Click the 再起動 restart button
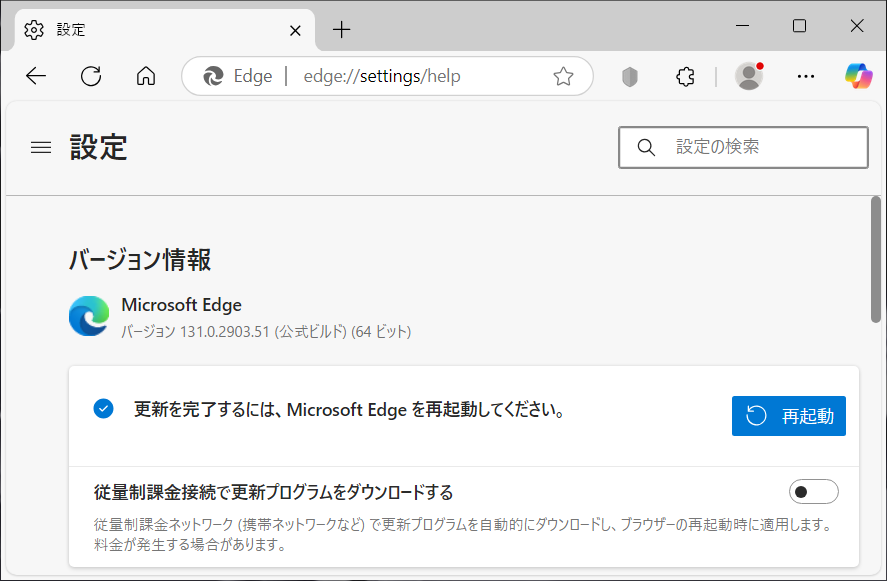This screenshot has height=581, width=887. point(789,416)
